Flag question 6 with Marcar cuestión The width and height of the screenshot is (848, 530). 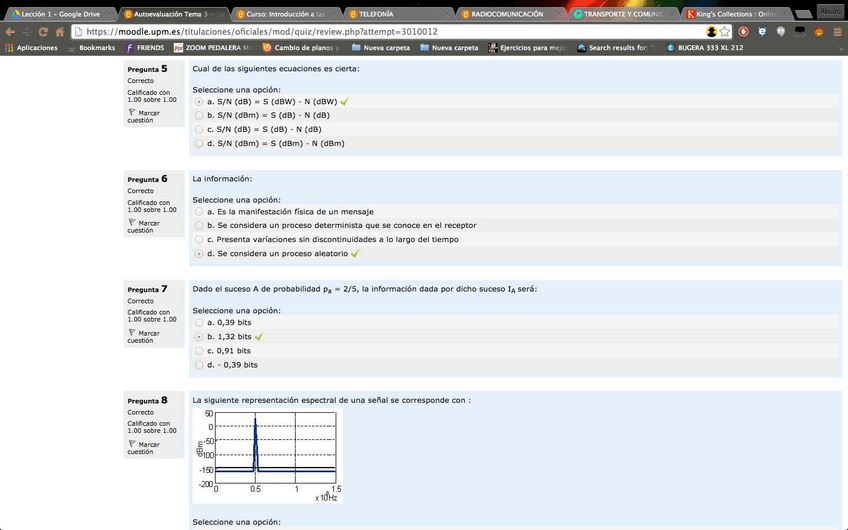tap(148, 226)
